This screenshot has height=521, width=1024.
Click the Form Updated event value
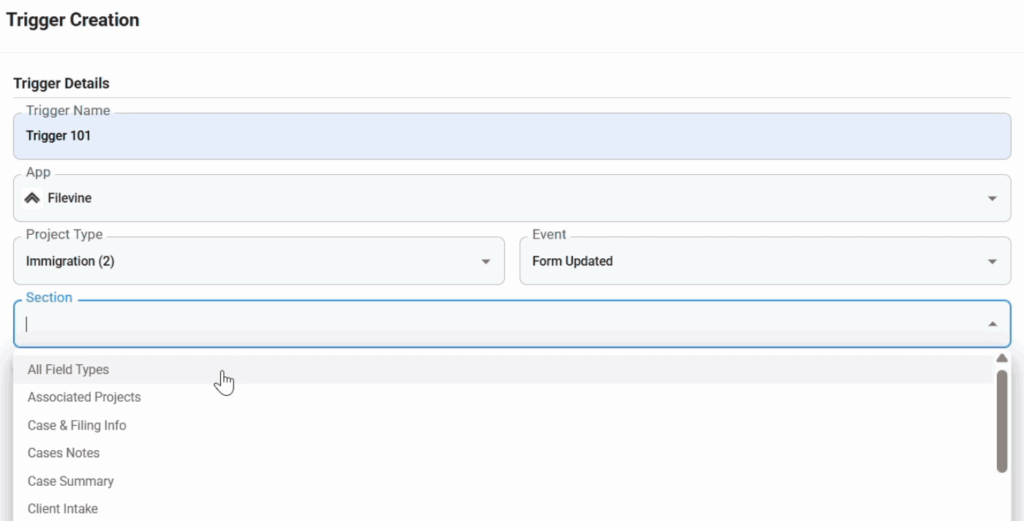click(x=572, y=261)
